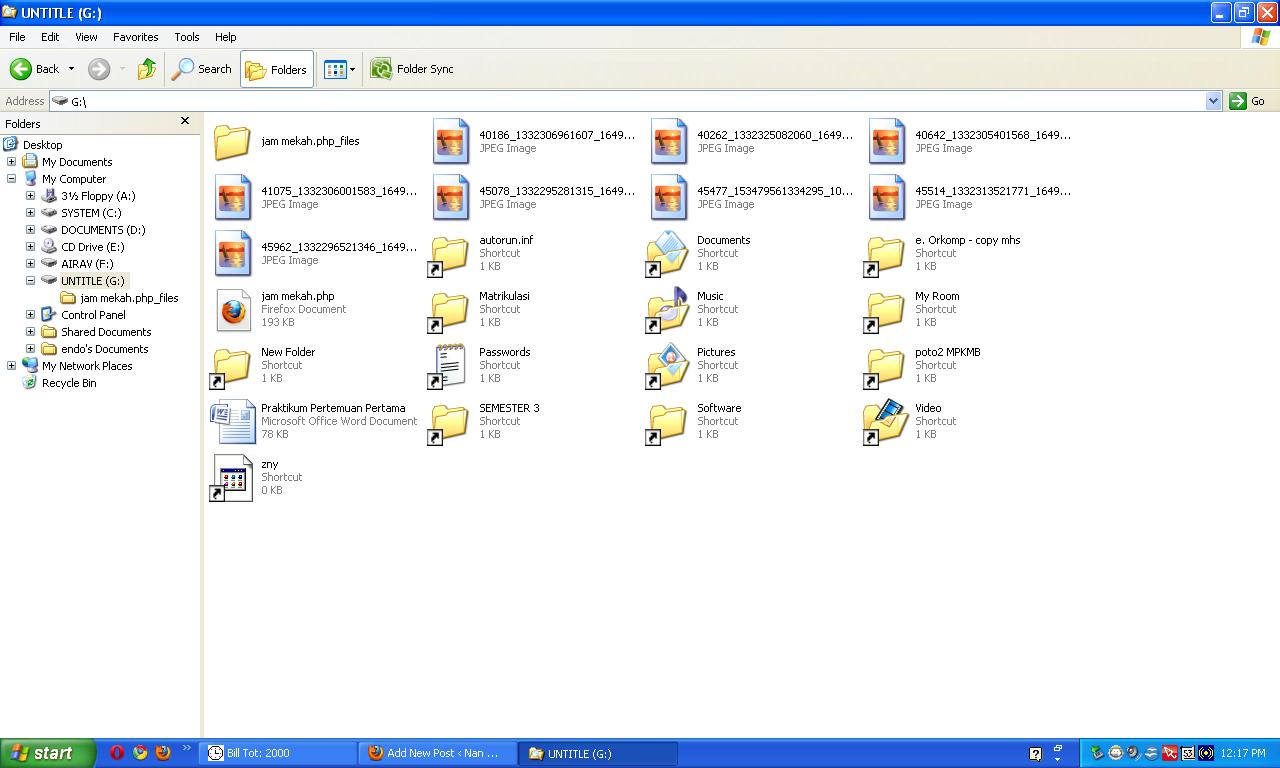Open the View menu
Image resolution: width=1280 pixels, height=768 pixels.
[86, 37]
